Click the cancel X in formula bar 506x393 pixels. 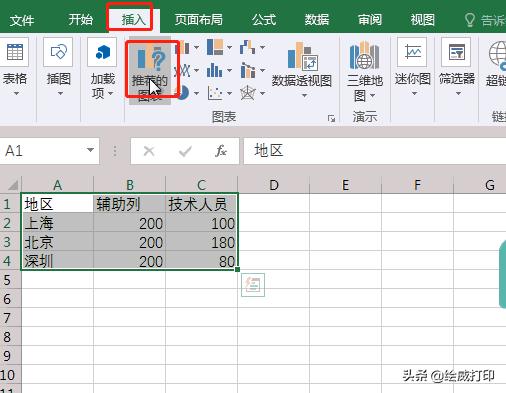click(x=149, y=151)
